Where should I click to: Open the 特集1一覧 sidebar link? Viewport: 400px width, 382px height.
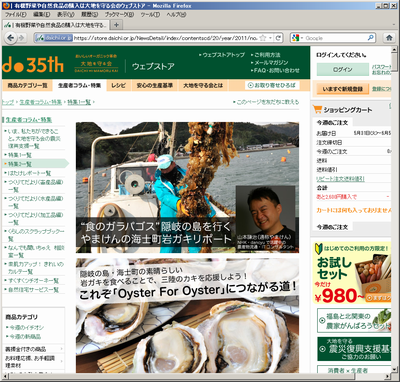point(20,155)
